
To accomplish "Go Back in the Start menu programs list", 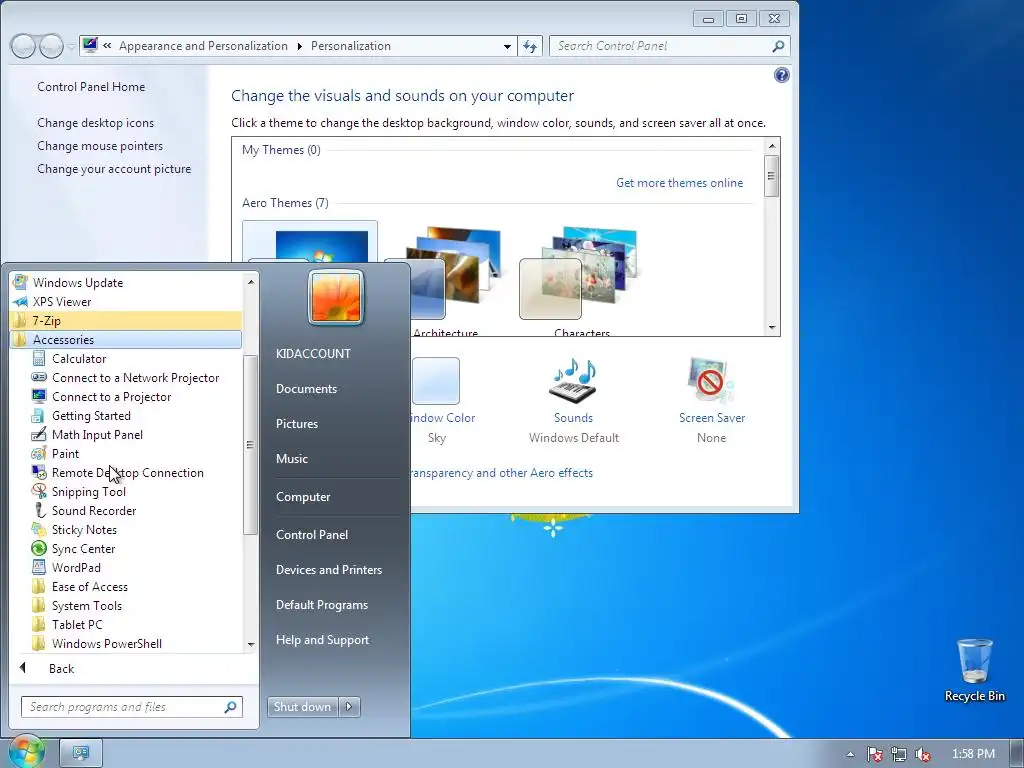I will [x=61, y=668].
